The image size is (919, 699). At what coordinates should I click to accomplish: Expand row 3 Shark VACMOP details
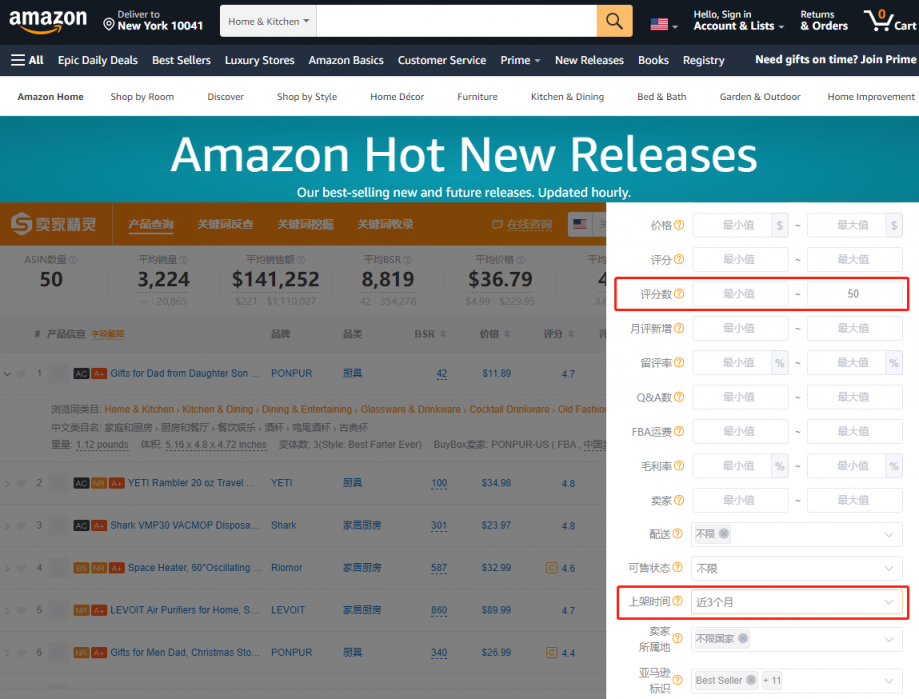(x=8, y=526)
